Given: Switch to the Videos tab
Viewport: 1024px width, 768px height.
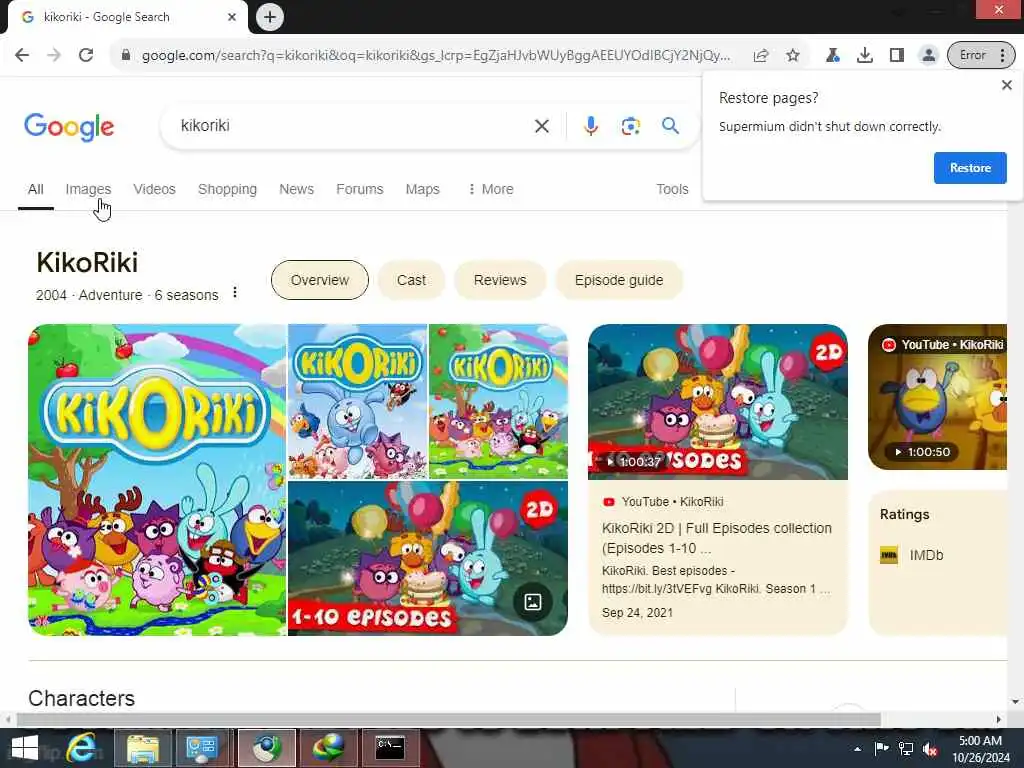Looking at the screenshot, I should tap(154, 189).
